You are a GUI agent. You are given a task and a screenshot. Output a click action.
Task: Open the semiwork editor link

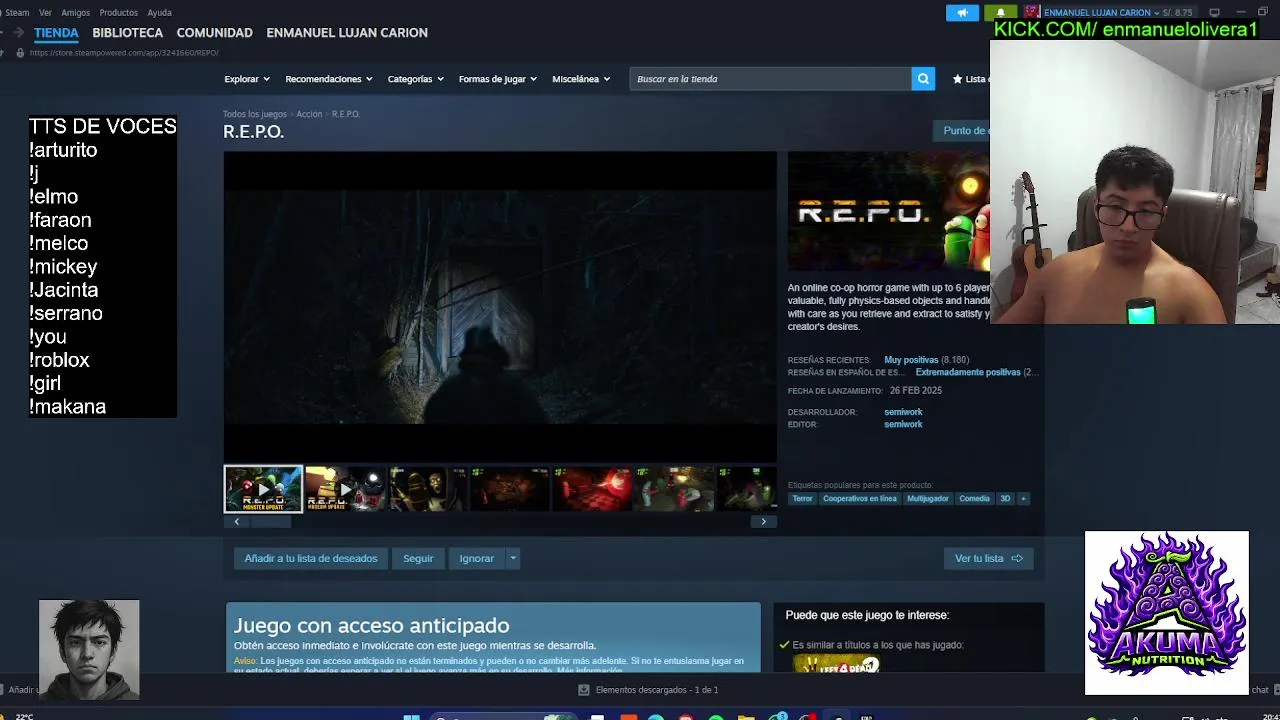(x=903, y=424)
